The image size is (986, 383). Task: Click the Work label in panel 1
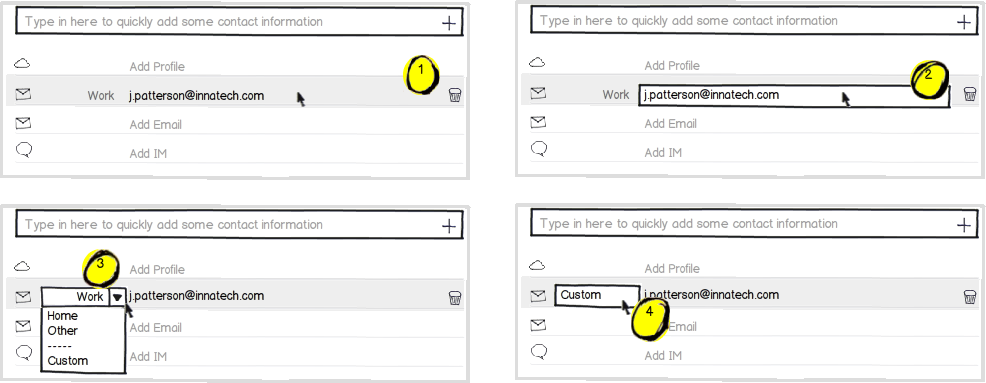[101, 96]
